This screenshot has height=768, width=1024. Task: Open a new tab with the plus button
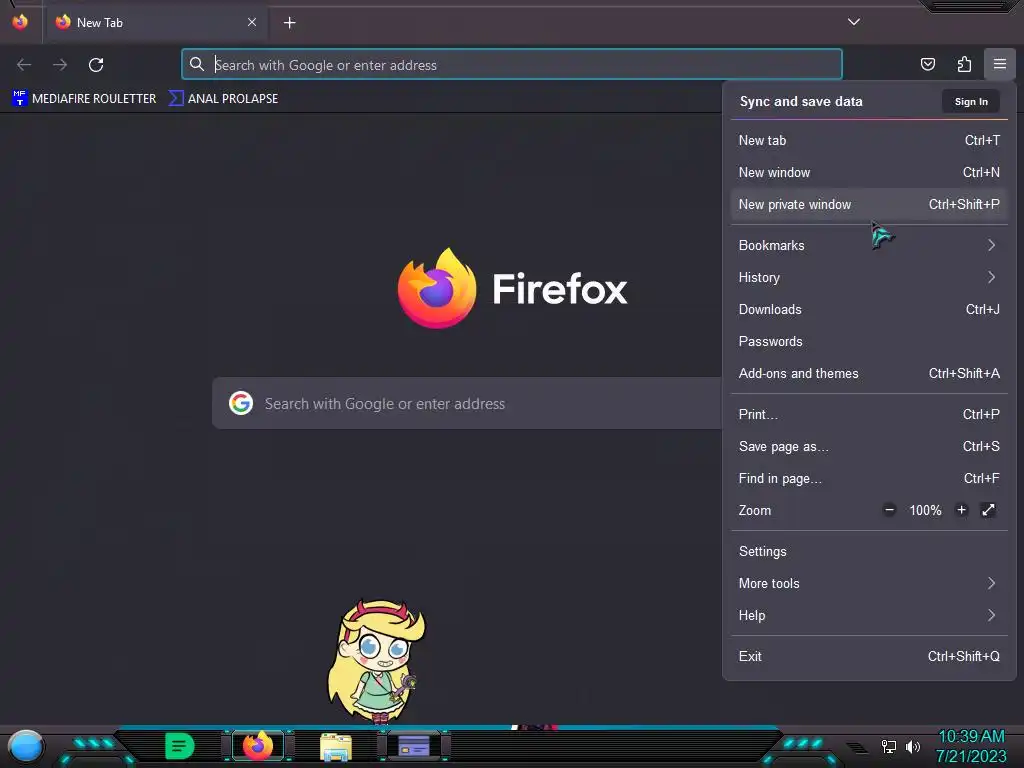(x=289, y=23)
